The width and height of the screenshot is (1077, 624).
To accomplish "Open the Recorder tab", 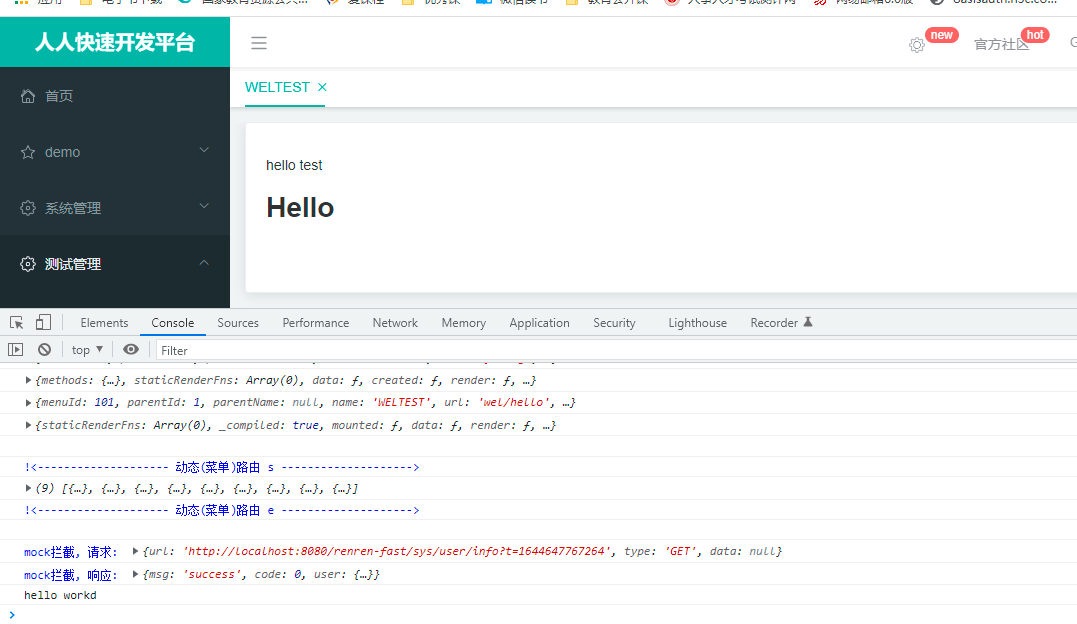I will coord(774,323).
